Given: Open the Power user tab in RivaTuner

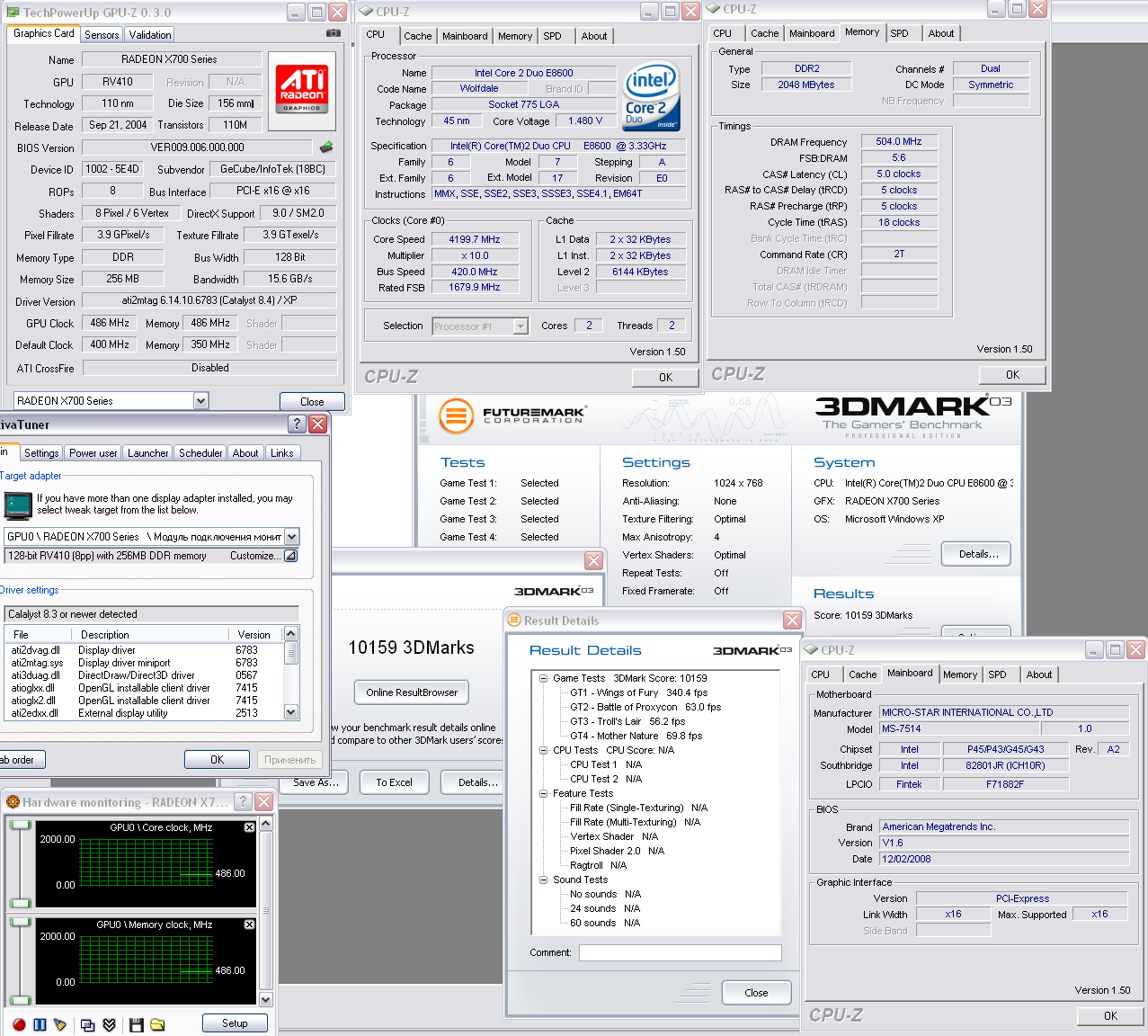Looking at the screenshot, I should click(x=93, y=453).
